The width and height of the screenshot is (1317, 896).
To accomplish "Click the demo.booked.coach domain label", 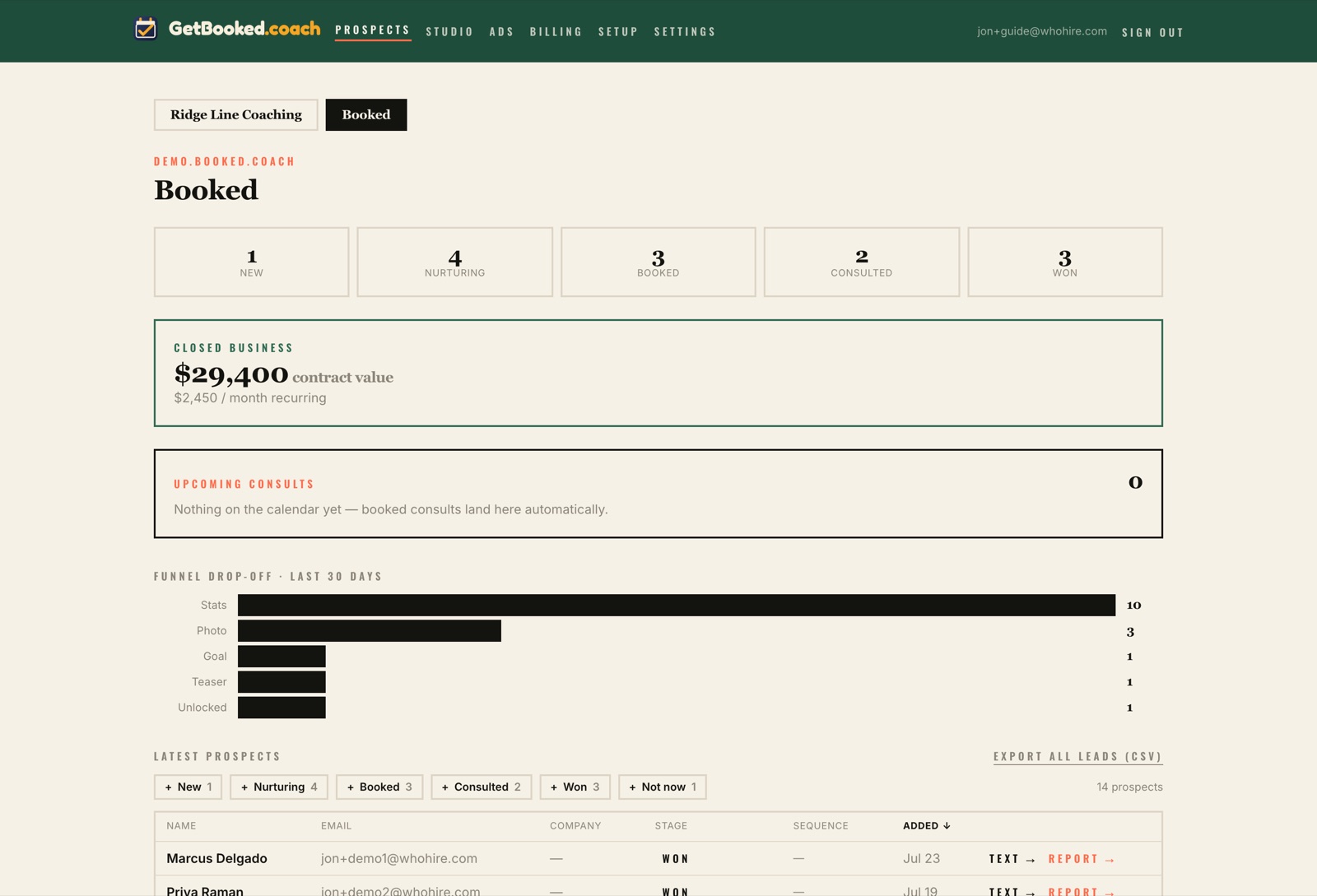I will click(224, 161).
